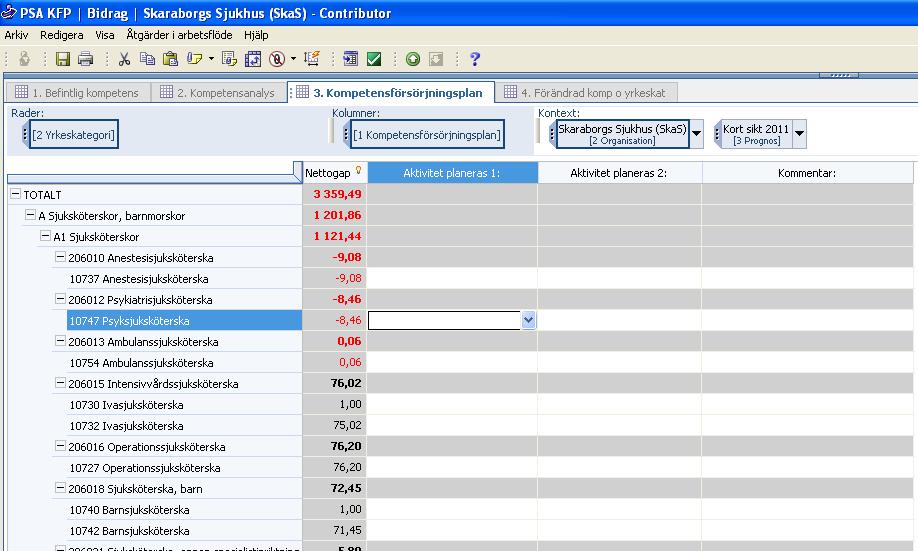Switch to tab 4. Förändrad komp o yrkeskat

point(586,93)
